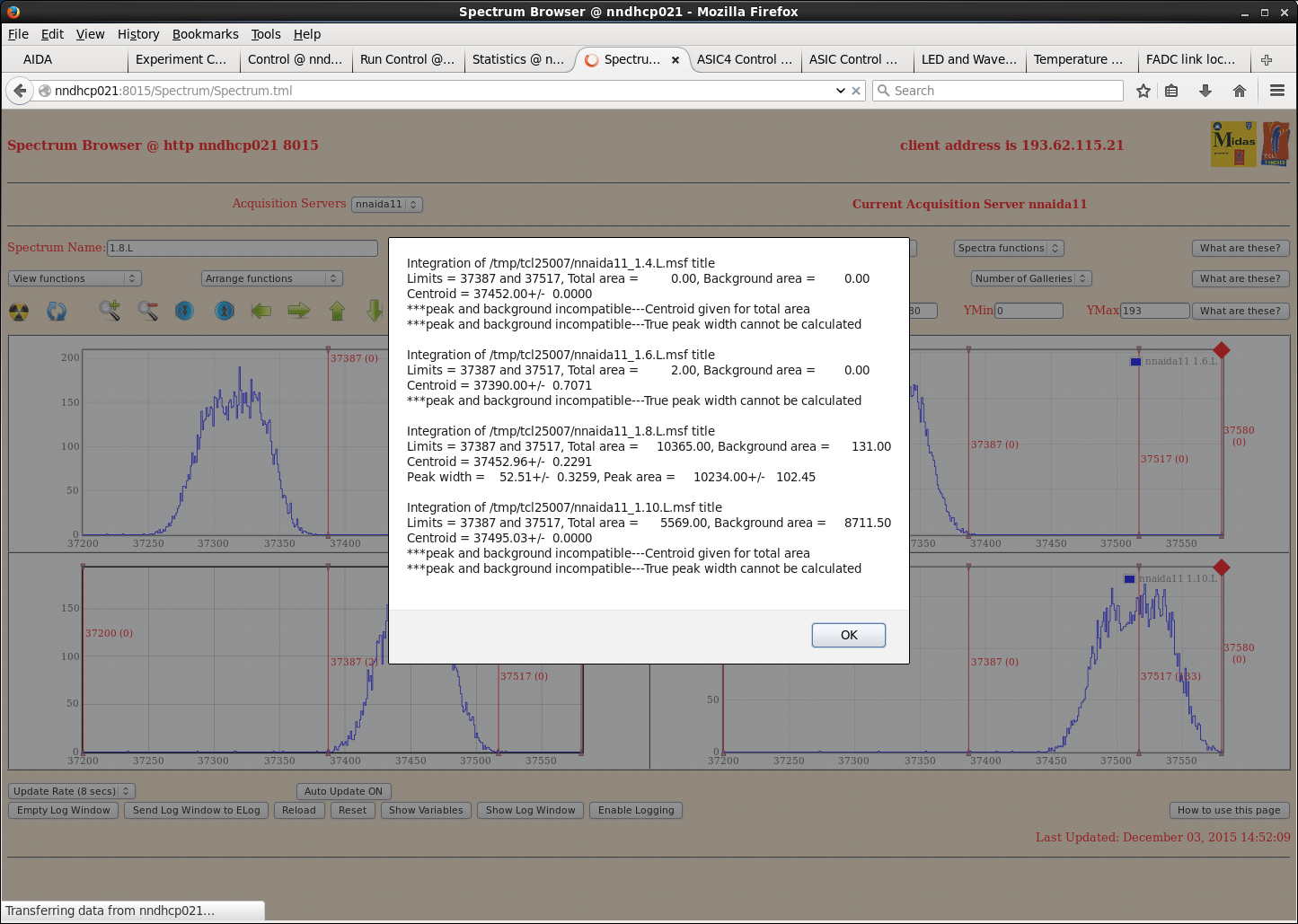
Task: Click the Show Log Window button
Action: coord(530,810)
